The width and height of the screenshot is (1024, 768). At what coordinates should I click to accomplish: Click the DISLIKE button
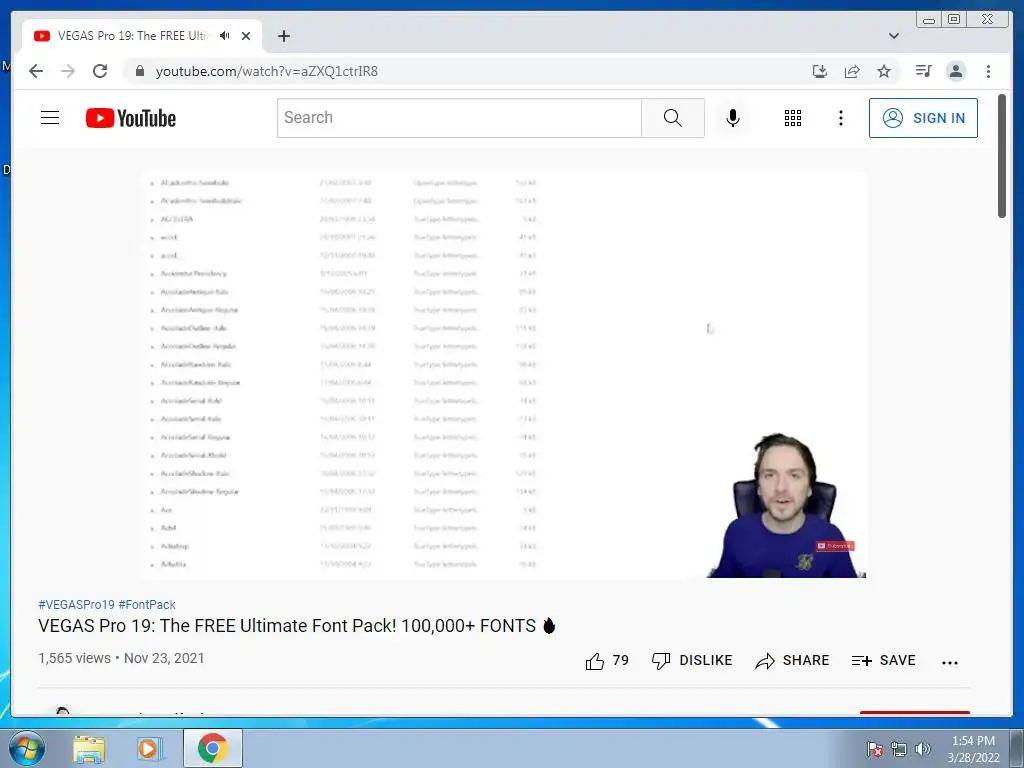coord(692,661)
